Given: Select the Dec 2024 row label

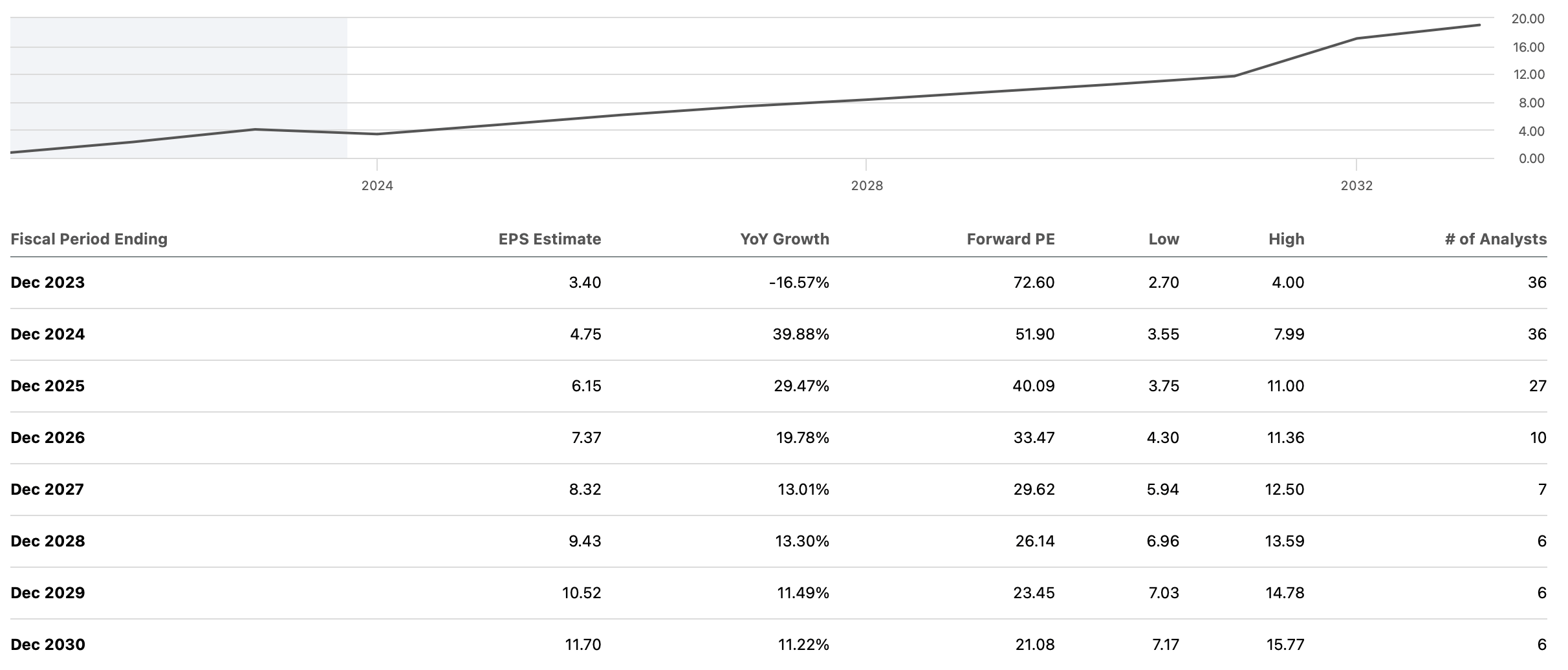Looking at the screenshot, I should (x=48, y=334).
